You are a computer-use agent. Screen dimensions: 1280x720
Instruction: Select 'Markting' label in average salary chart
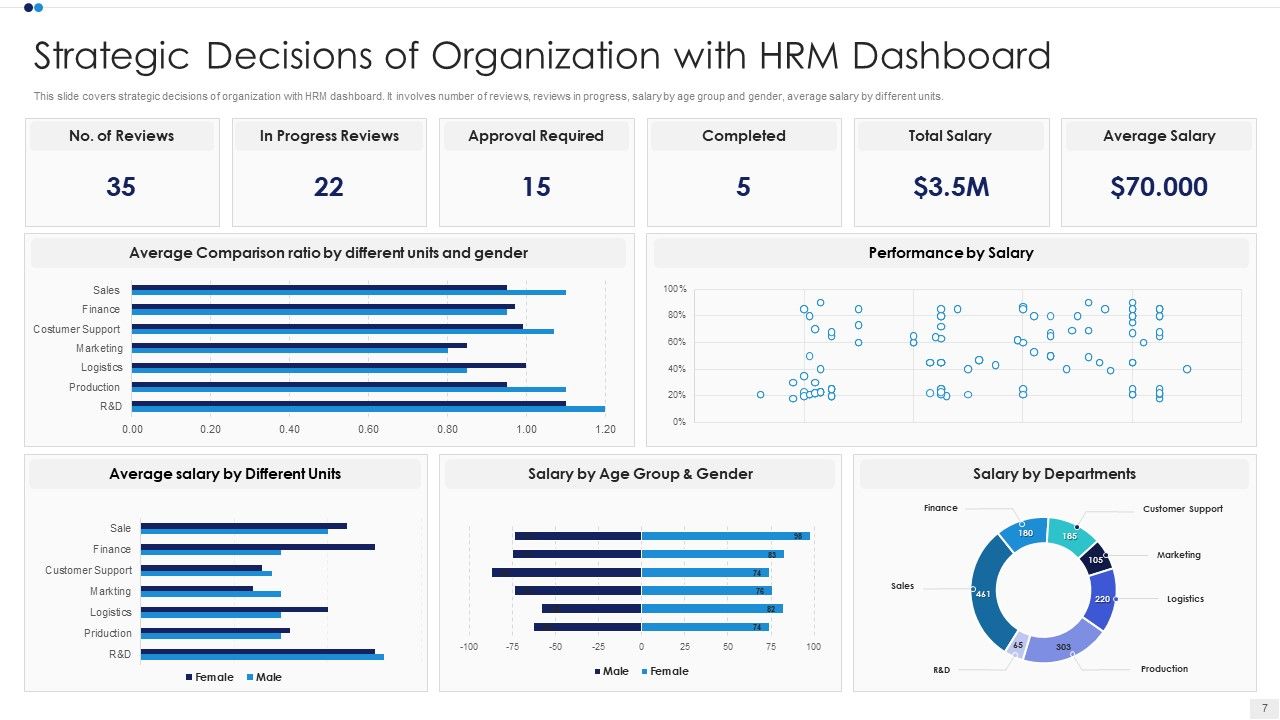[x=110, y=591]
